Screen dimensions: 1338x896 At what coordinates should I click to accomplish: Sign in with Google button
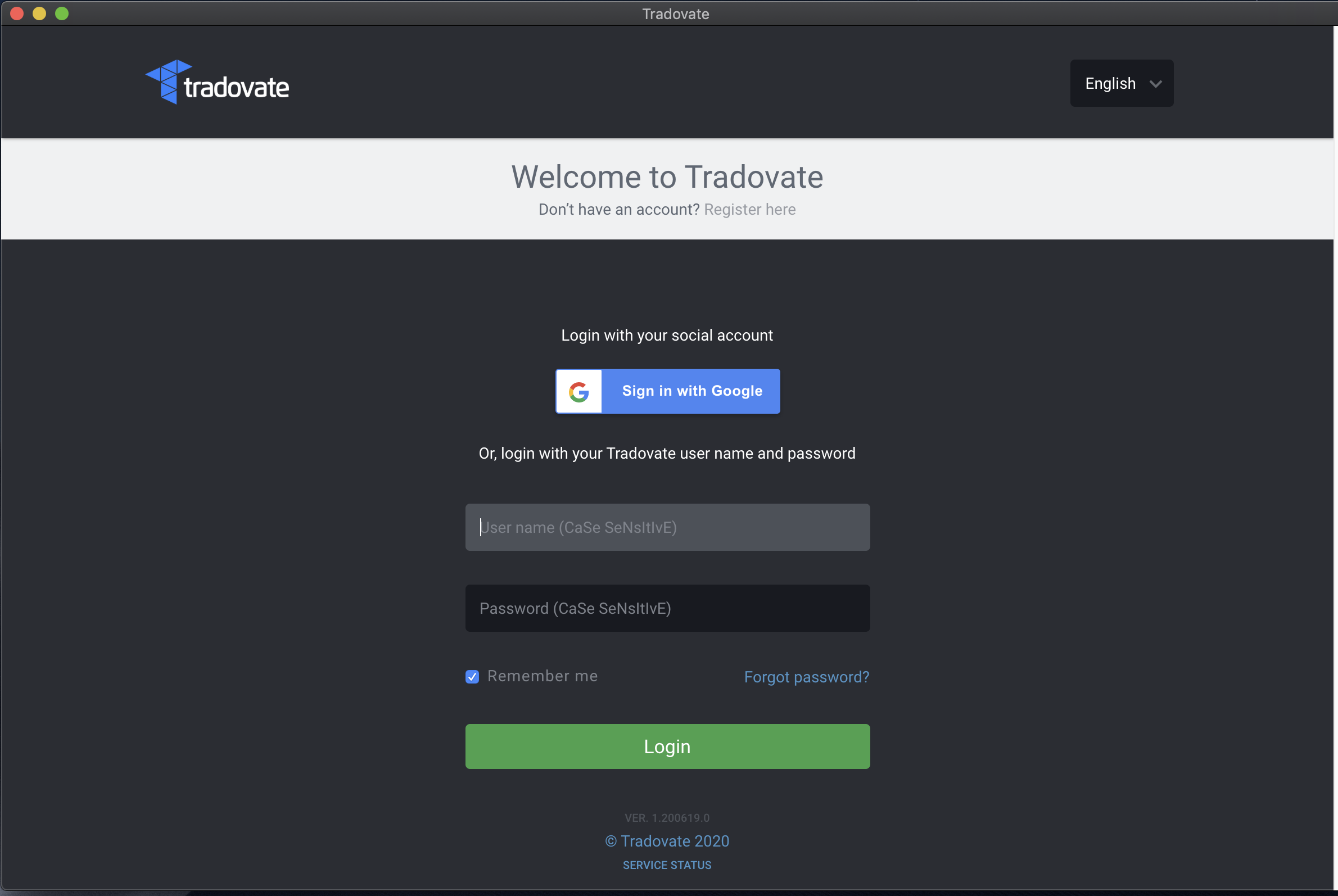click(x=667, y=391)
